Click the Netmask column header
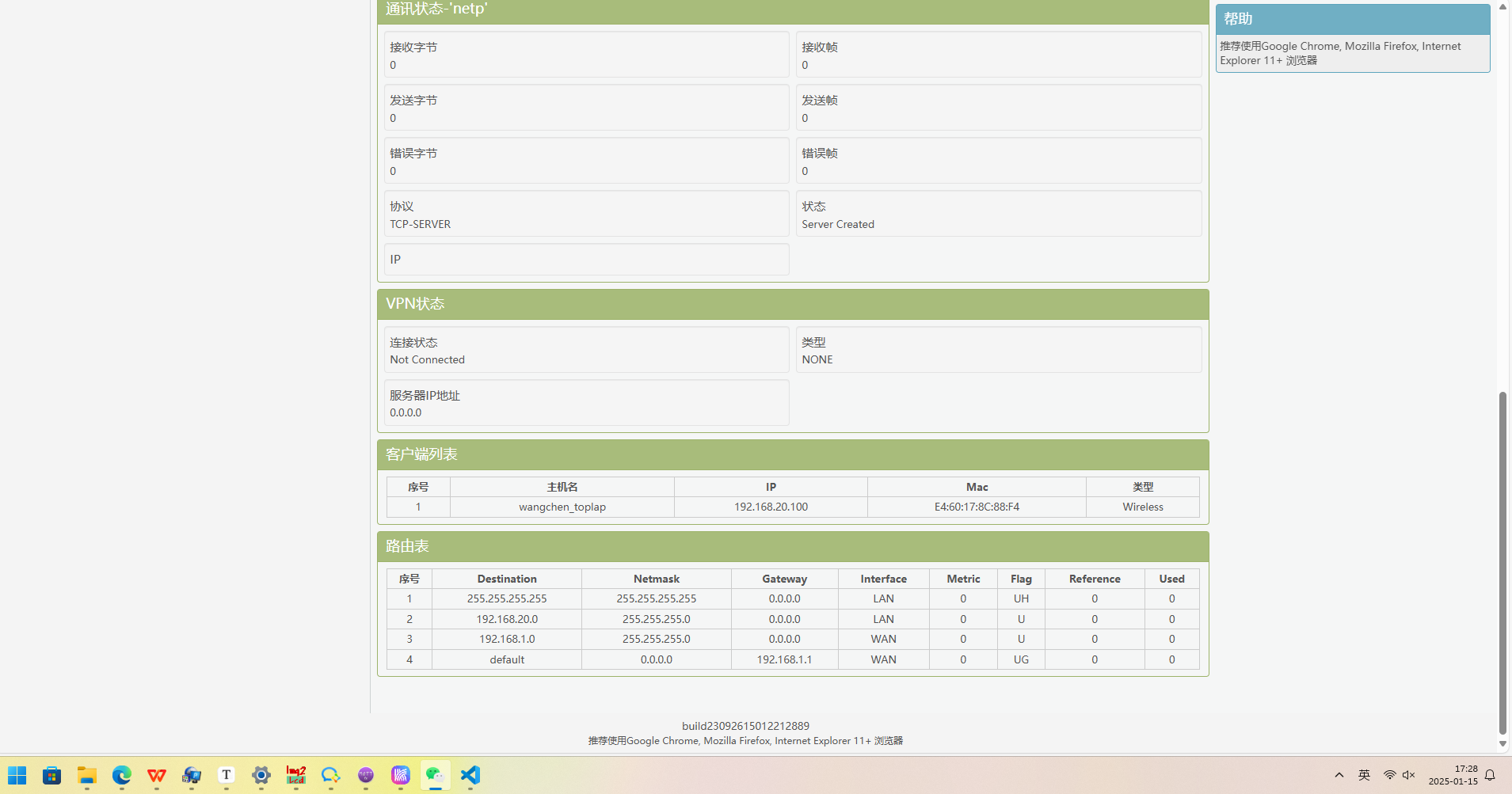Screen dimensions: 1512x794 pos(657,579)
